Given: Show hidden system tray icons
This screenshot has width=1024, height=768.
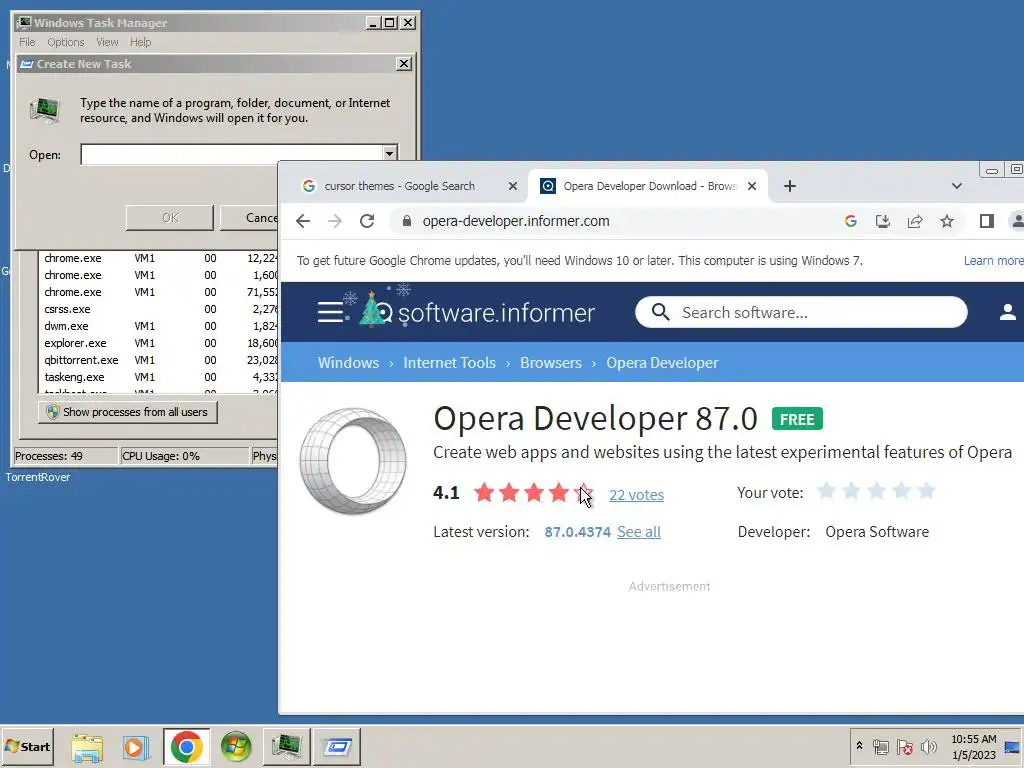Looking at the screenshot, I should tap(859, 746).
